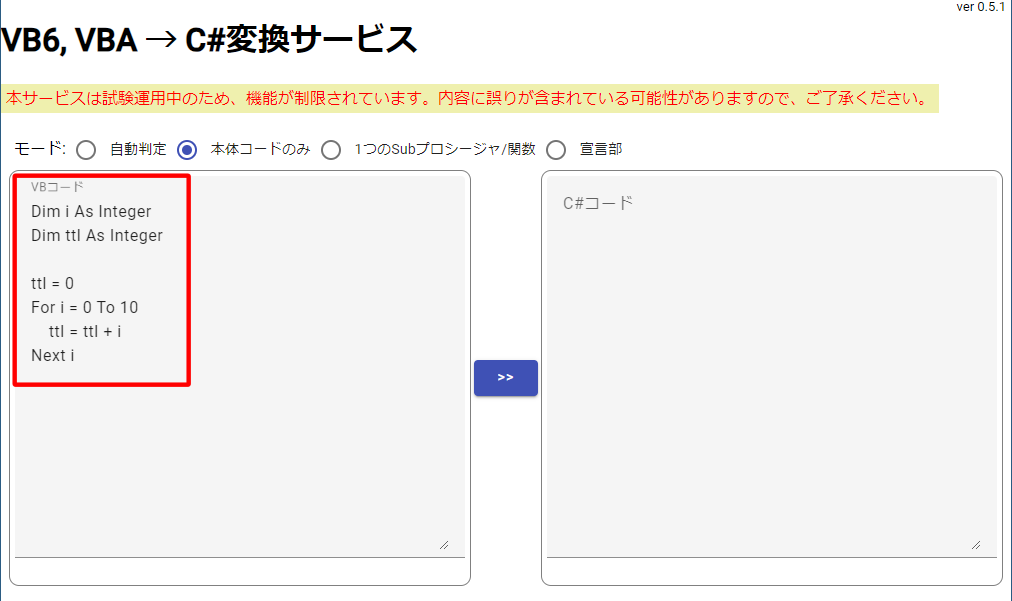Click the line 'ttl = ttl + i'

(x=85, y=331)
